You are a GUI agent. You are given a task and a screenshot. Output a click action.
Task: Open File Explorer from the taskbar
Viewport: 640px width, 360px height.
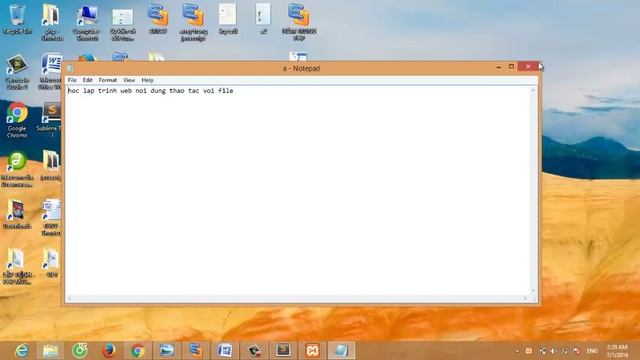click(51, 351)
